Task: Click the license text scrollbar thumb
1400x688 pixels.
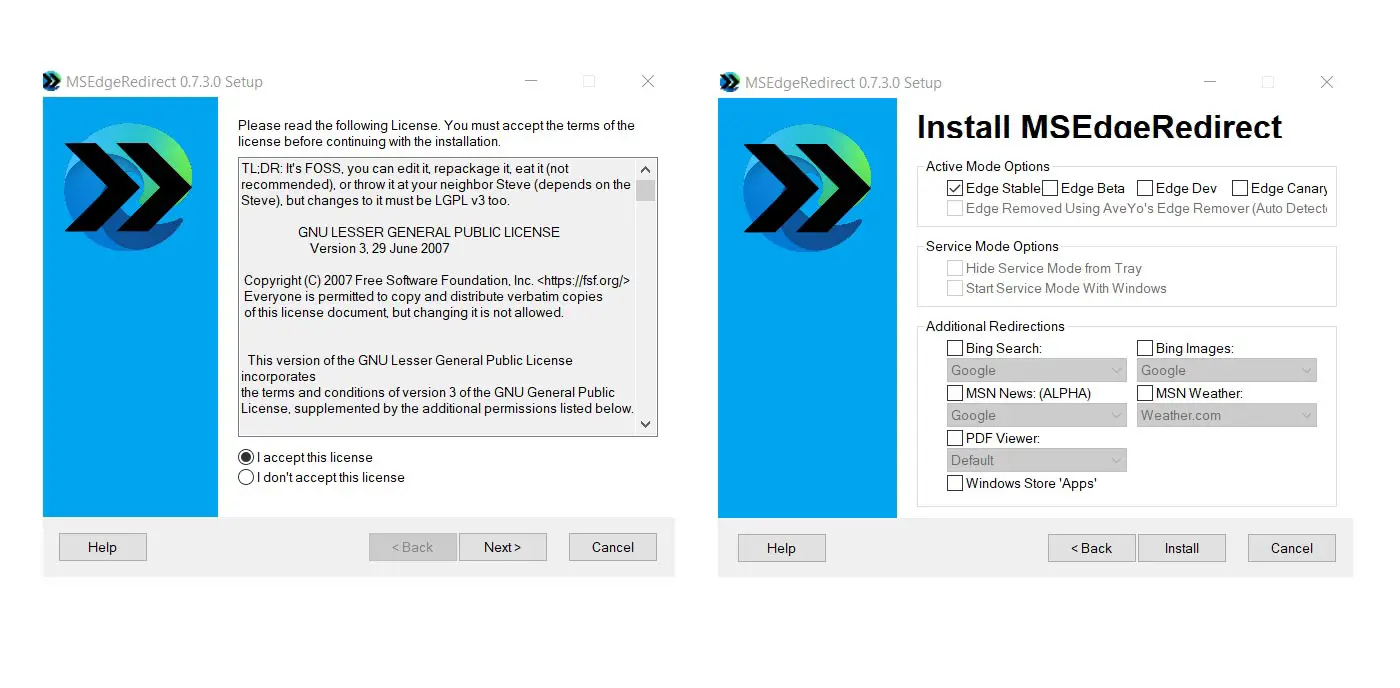Action: [645, 190]
